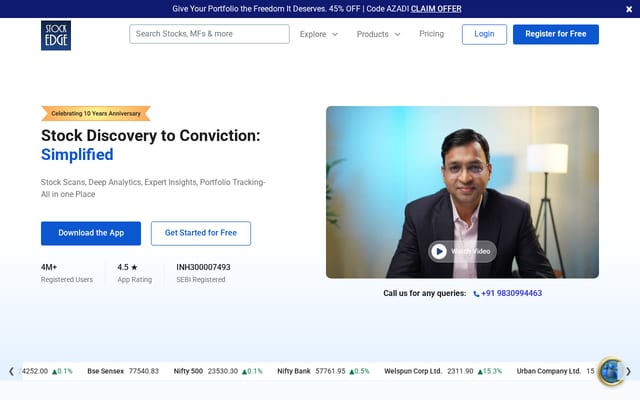Screen dimensions: 640x400
Task: Select the Urban Company Ltd. ticker item
Action: [556, 371]
